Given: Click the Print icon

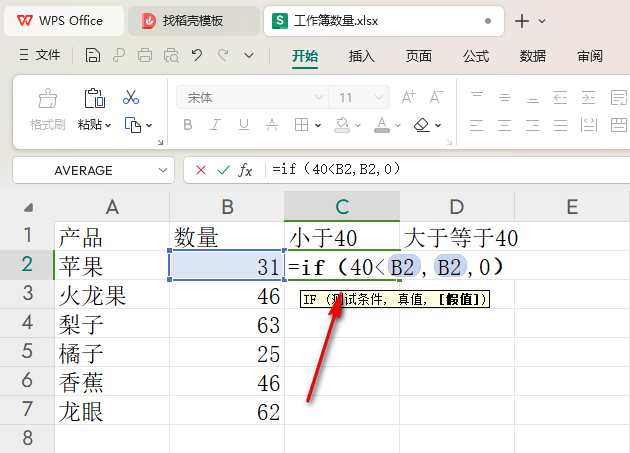Looking at the screenshot, I should (145, 55).
